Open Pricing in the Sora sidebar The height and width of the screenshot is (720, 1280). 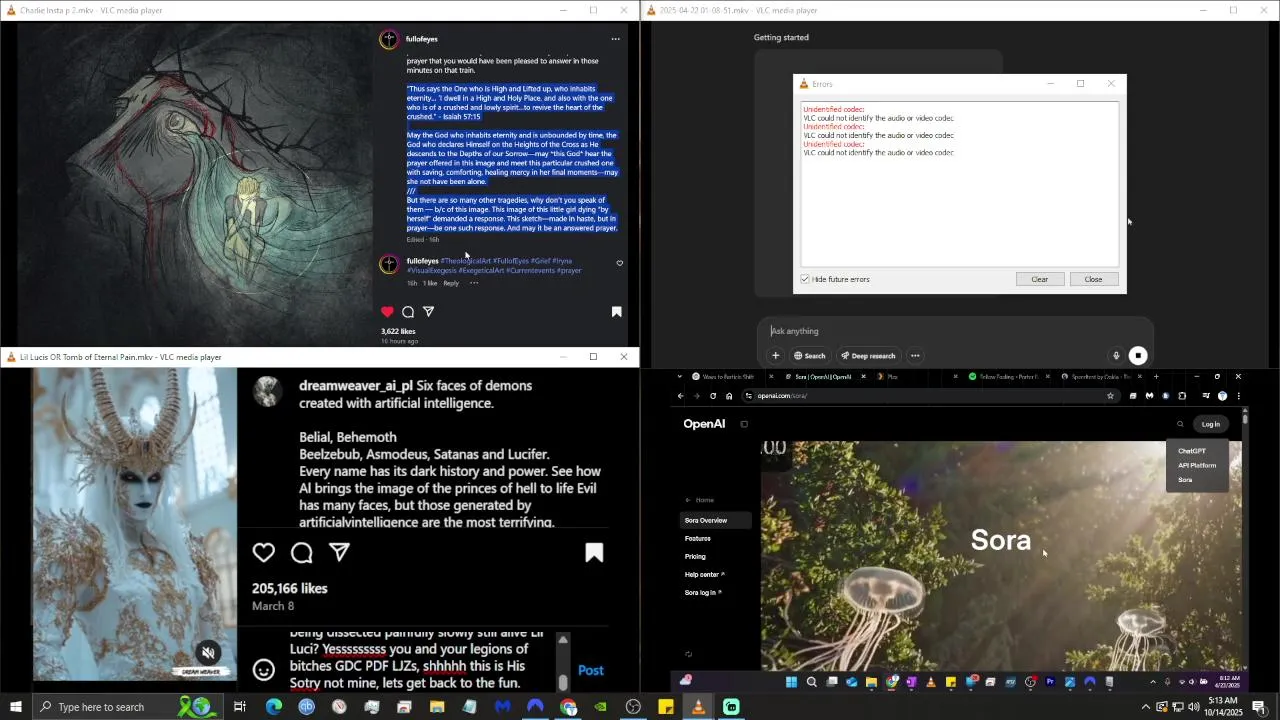pyautogui.click(x=695, y=556)
